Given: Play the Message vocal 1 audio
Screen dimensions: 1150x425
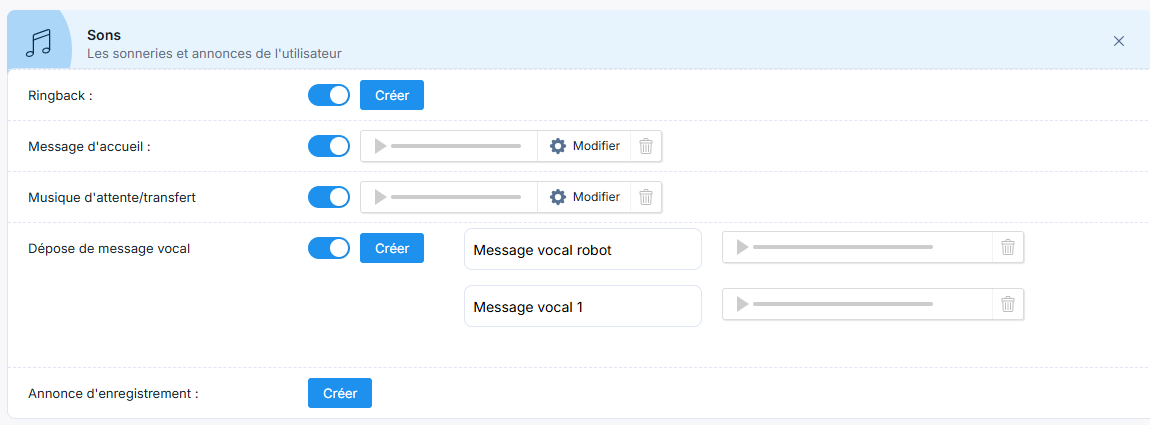Looking at the screenshot, I should click(742, 304).
